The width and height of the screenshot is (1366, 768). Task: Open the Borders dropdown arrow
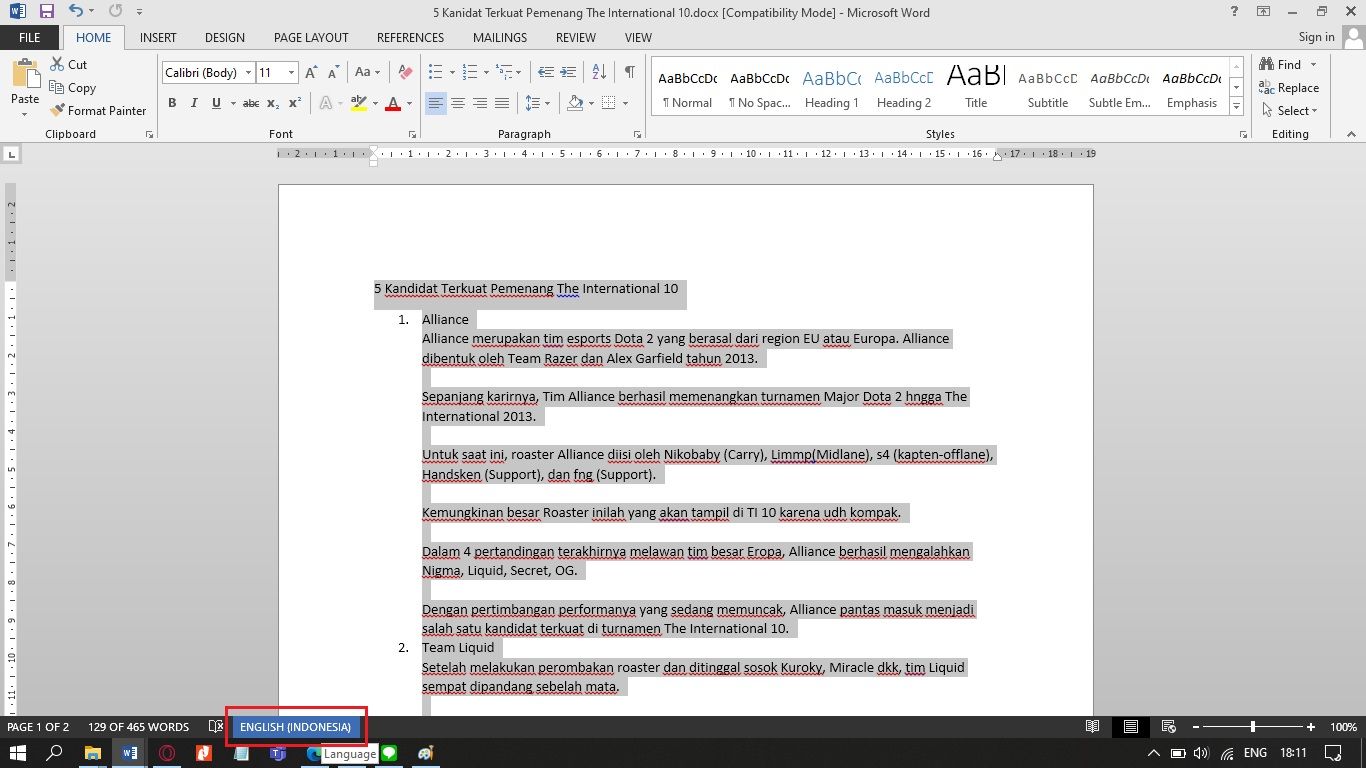(x=625, y=103)
